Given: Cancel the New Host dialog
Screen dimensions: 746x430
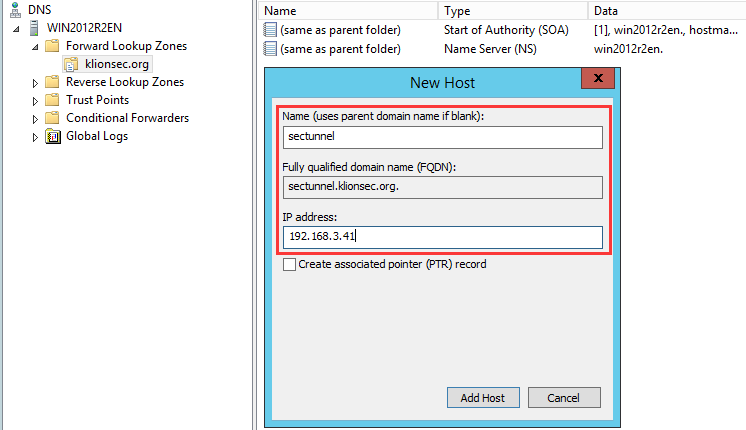Looking at the screenshot, I should tap(564, 398).
